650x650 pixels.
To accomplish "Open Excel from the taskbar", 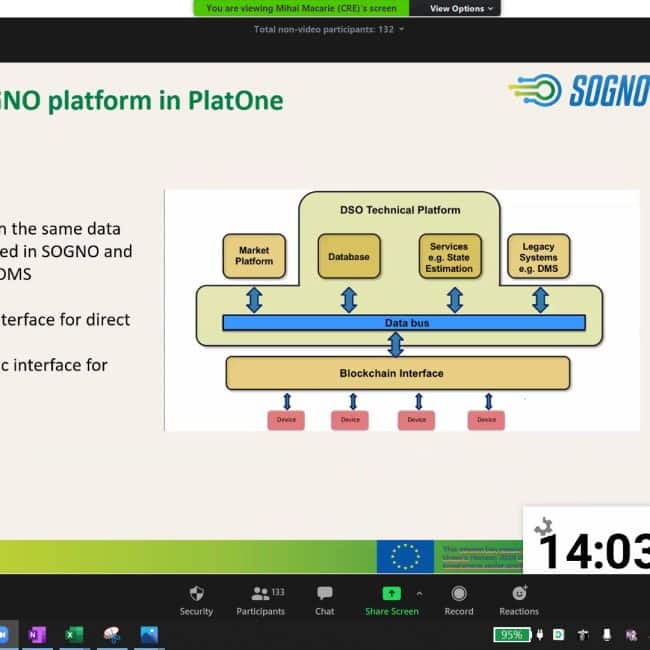I will coord(74,634).
